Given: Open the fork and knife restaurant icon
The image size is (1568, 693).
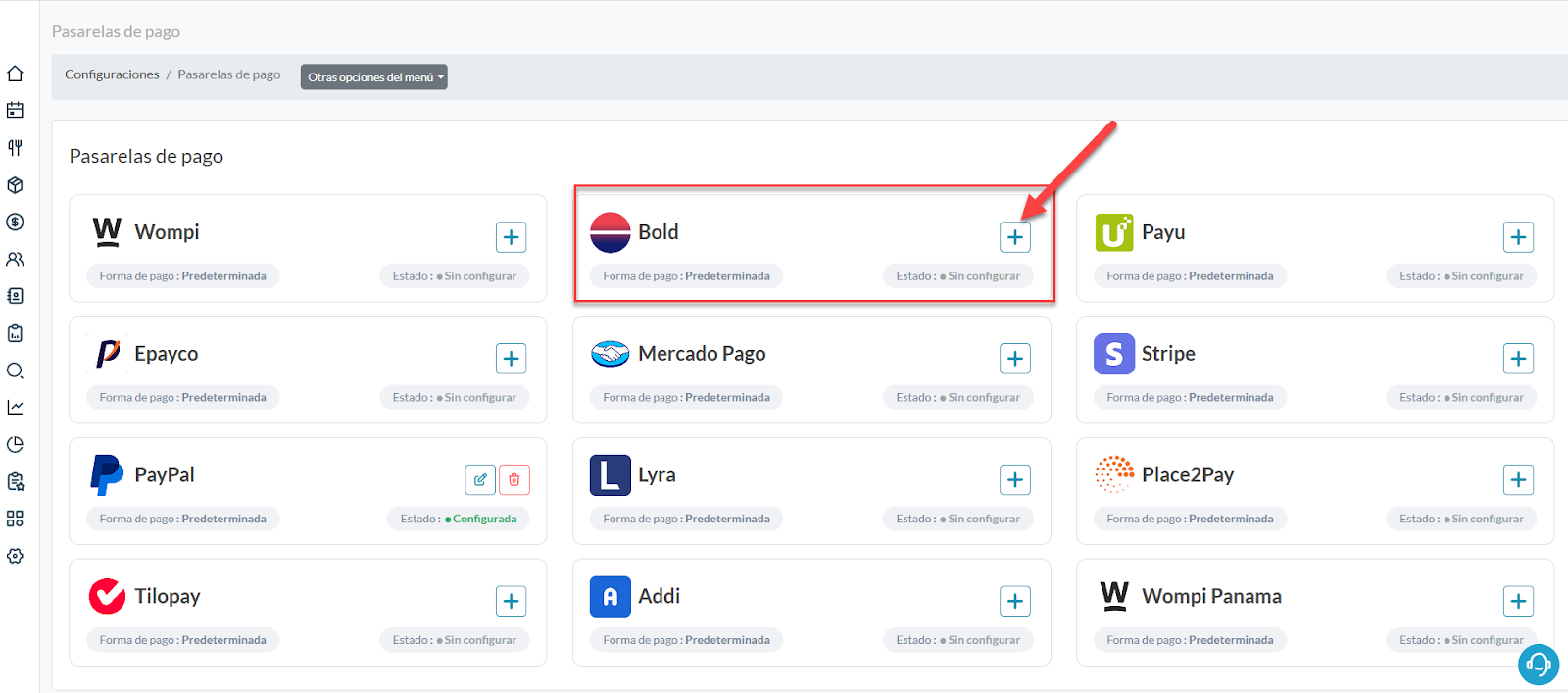Looking at the screenshot, I should 15,148.
